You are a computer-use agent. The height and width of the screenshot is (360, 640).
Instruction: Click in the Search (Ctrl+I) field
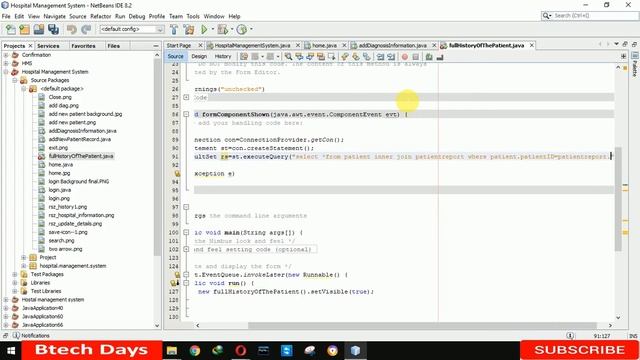595,16
